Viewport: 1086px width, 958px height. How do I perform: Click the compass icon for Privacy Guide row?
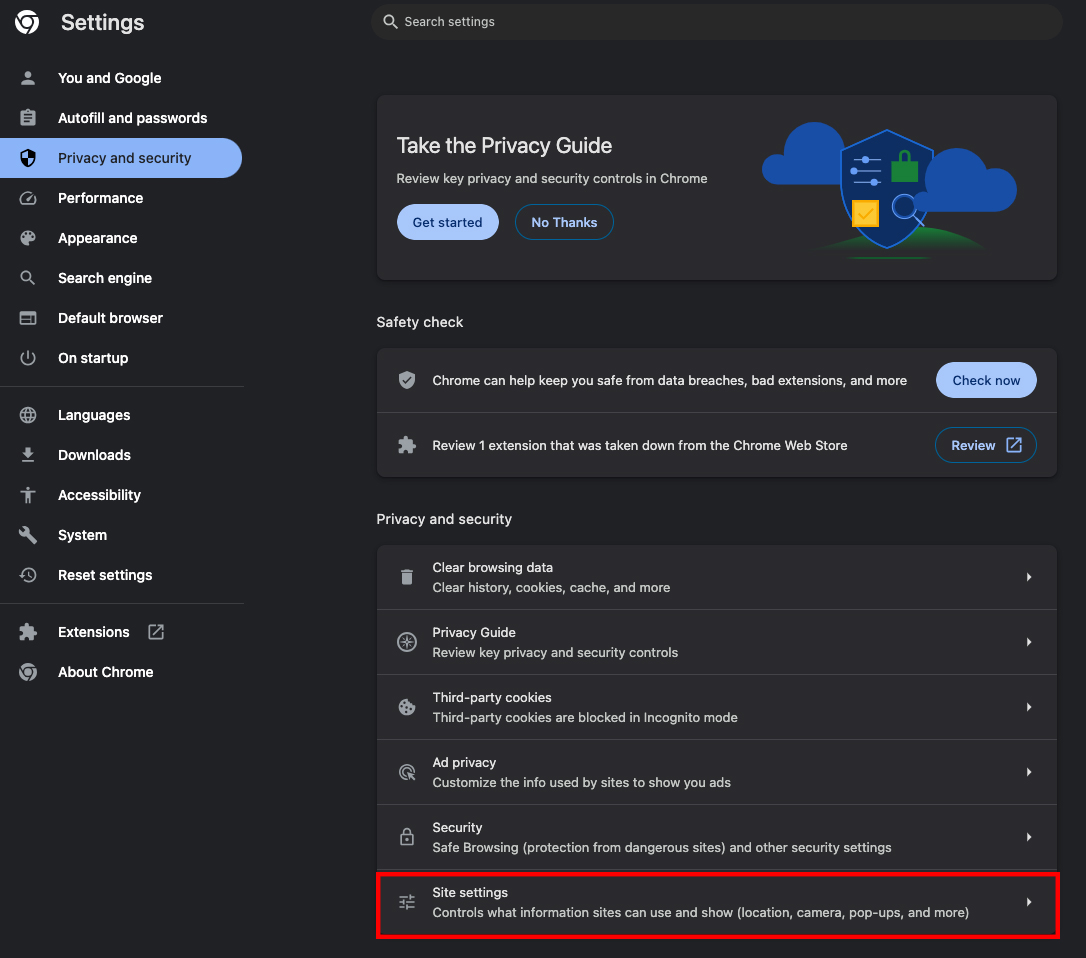407,642
